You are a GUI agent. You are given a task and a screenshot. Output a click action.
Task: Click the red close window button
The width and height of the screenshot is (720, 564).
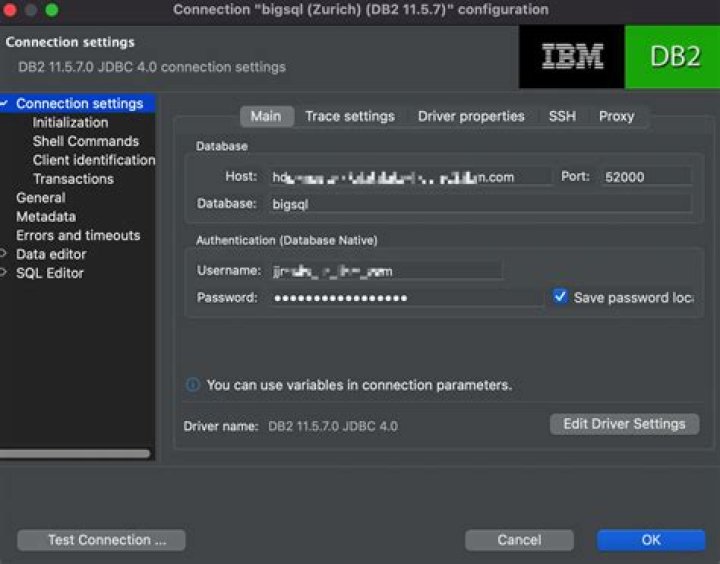[x=9, y=9]
